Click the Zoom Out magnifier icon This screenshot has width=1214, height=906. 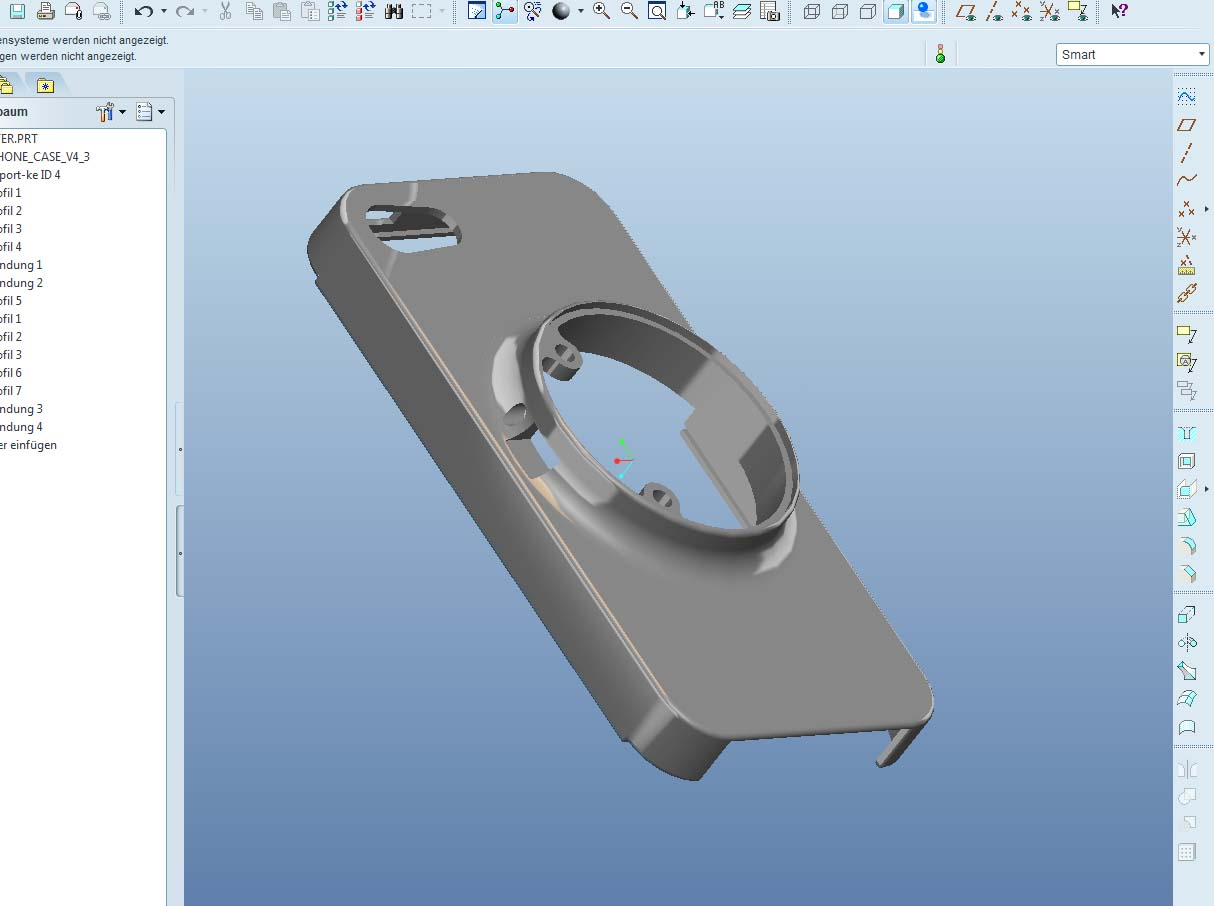(629, 11)
